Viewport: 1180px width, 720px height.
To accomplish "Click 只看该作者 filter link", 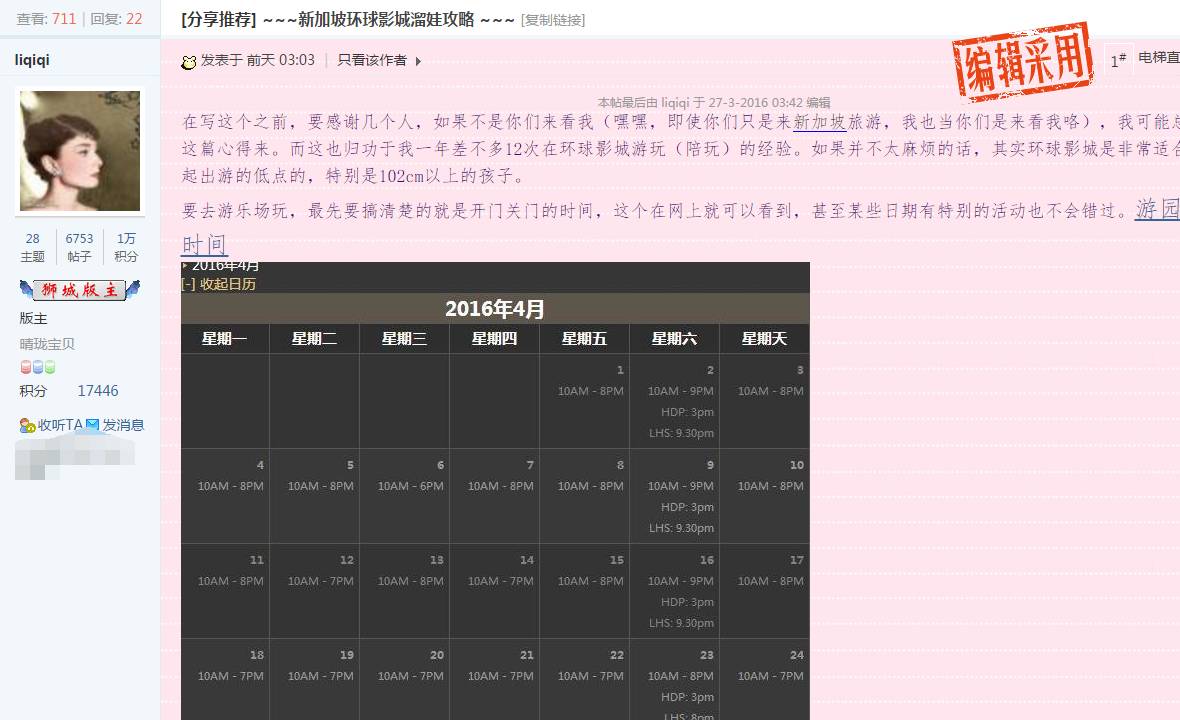I will [x=372, y=60].
